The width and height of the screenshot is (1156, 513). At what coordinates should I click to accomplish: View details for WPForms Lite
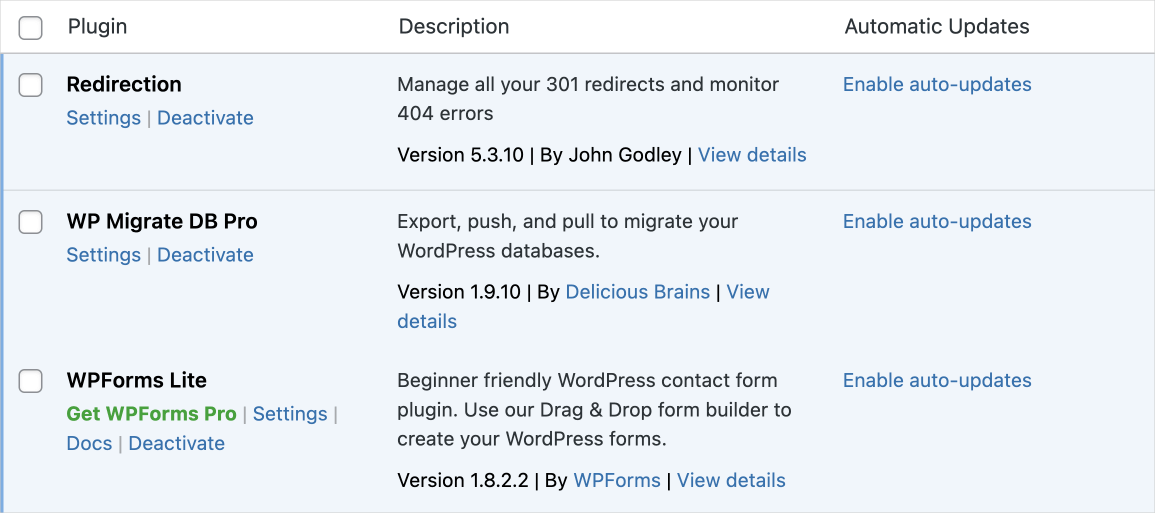(x=731, y=481)
